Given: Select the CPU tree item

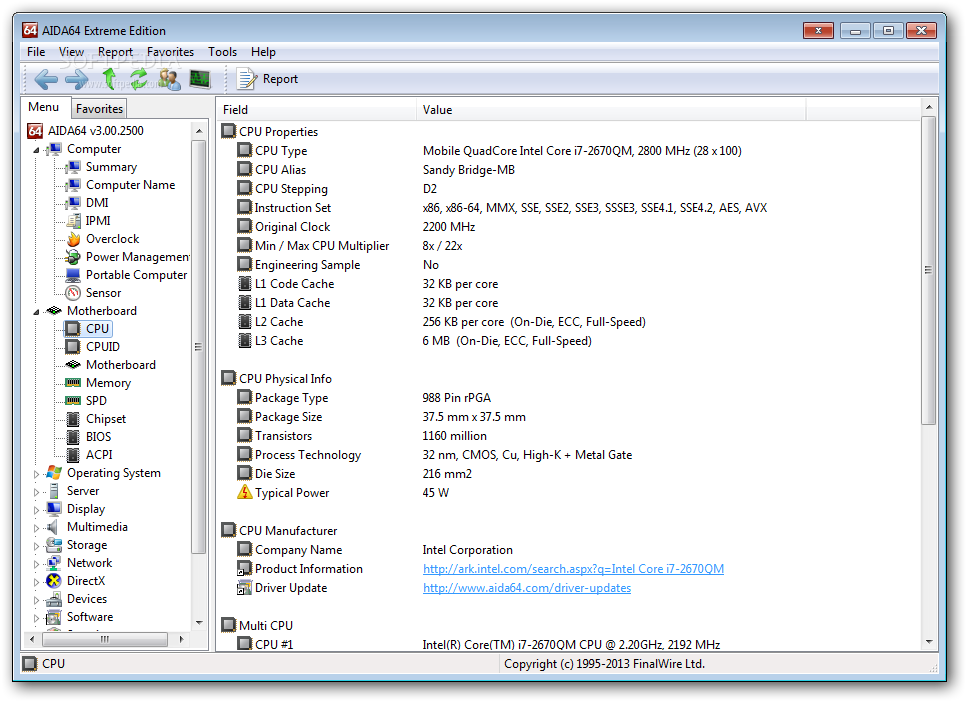Looking at the screenshot, I should [88, 329].
